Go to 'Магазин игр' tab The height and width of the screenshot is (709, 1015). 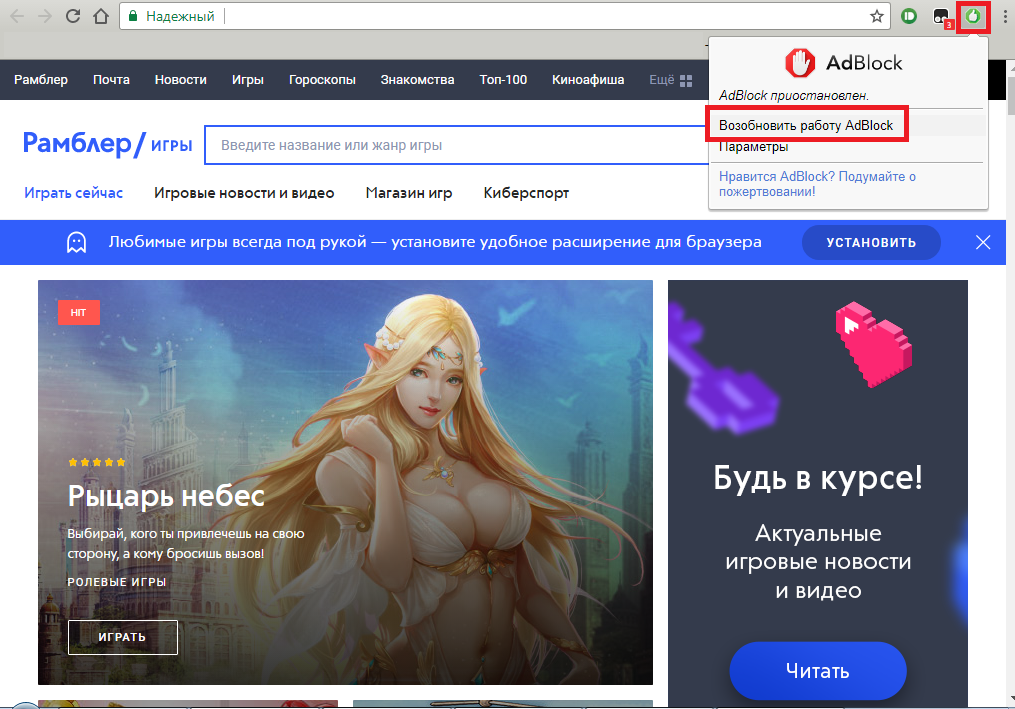pyautogui.click(x=408, y=193)
